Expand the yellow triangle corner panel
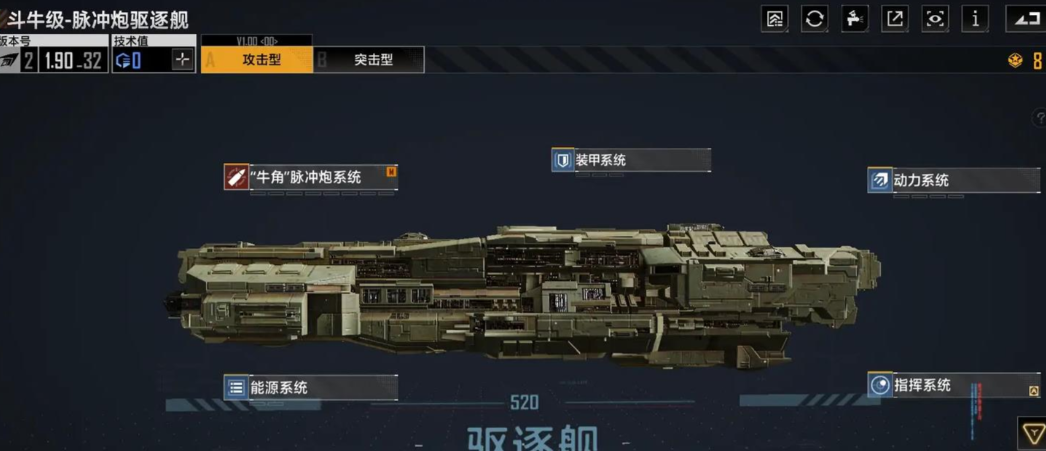Screen dimensions: 1046x451 tap(1032, 432)
